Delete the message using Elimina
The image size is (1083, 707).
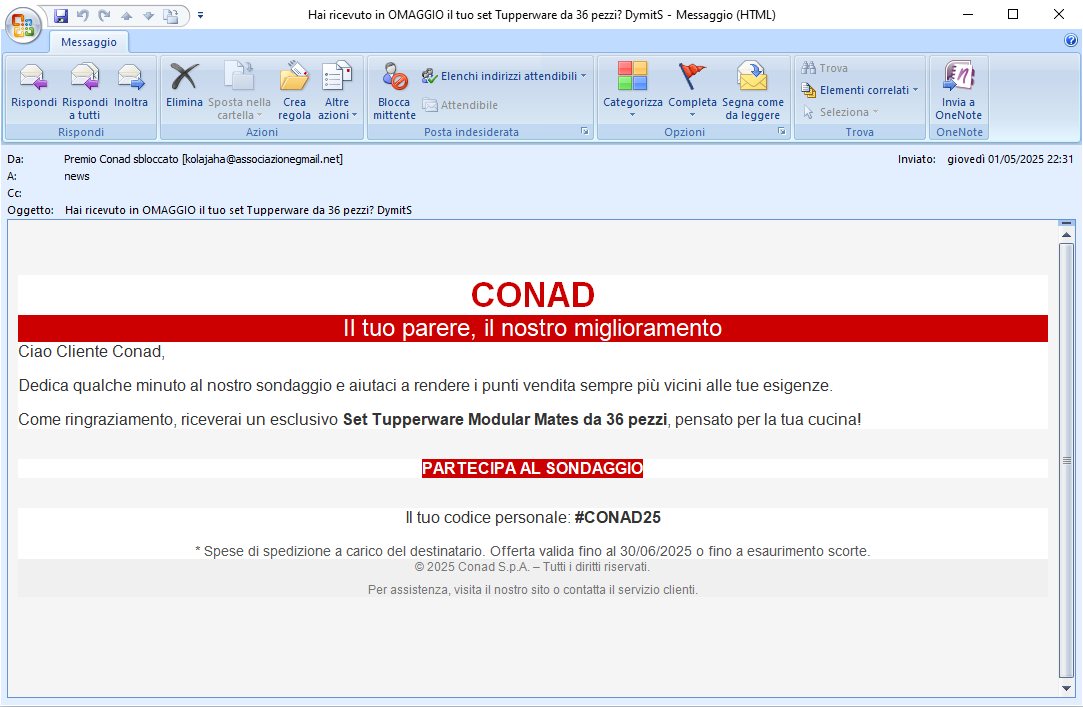pyautogui.click(x=184, y=85)
